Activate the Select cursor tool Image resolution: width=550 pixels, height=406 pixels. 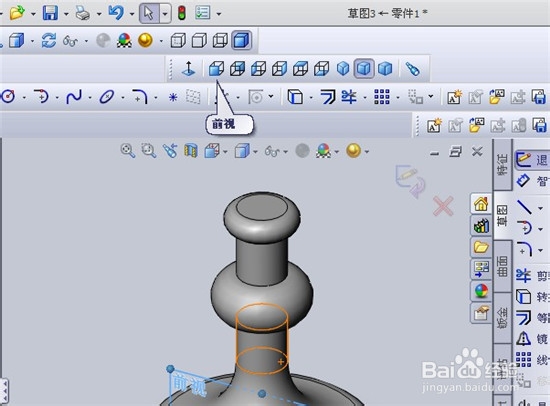point(149,13)
